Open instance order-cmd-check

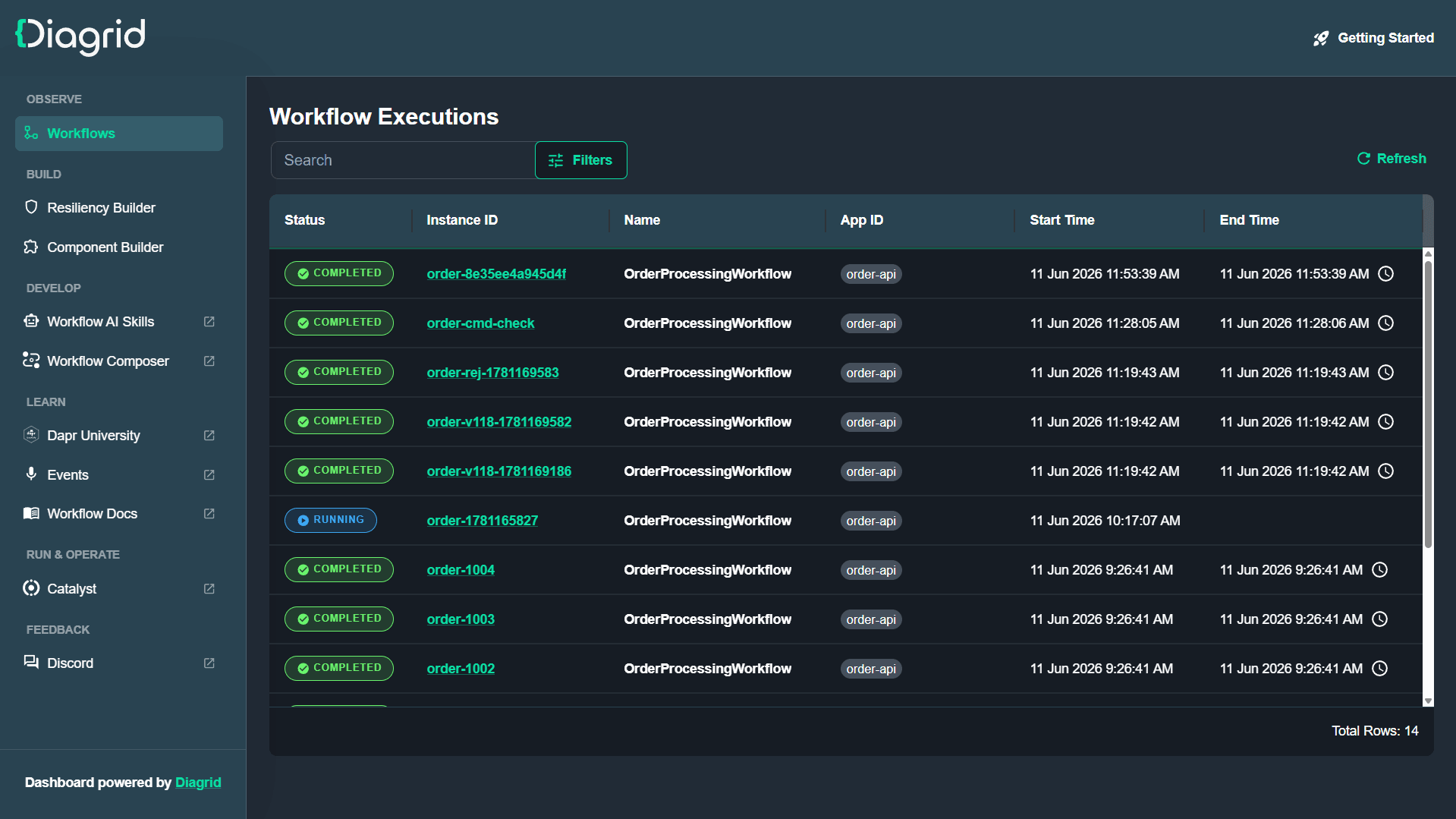(480, 323)
